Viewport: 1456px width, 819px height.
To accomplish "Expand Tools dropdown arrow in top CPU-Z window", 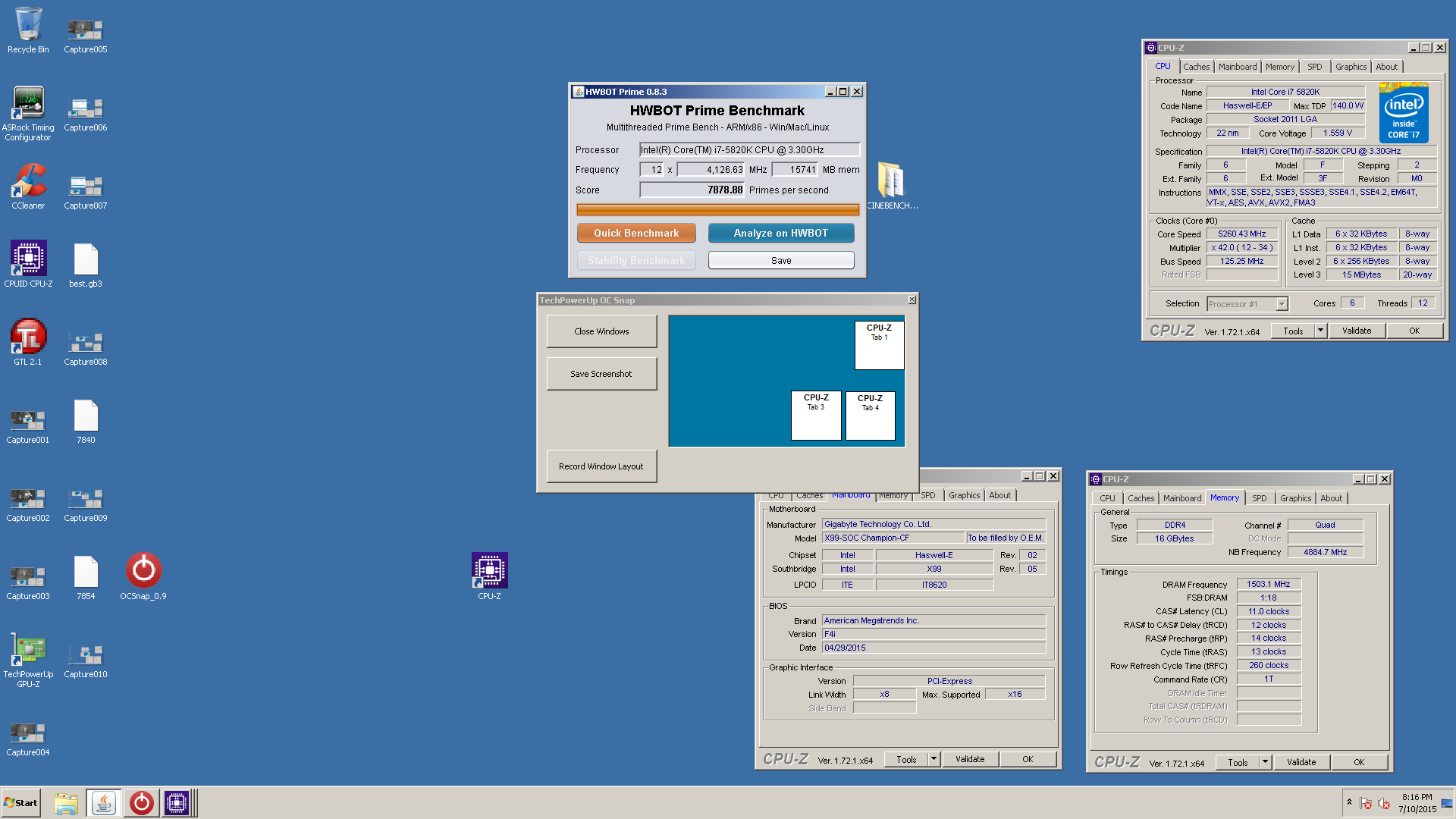I will coord(1320,331).
